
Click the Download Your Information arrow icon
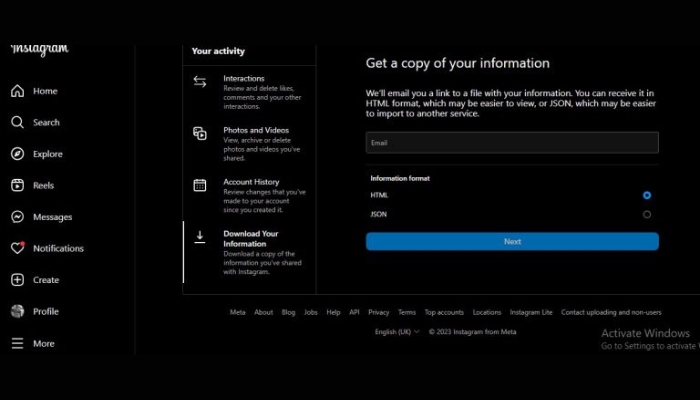(x=200, y=237)
